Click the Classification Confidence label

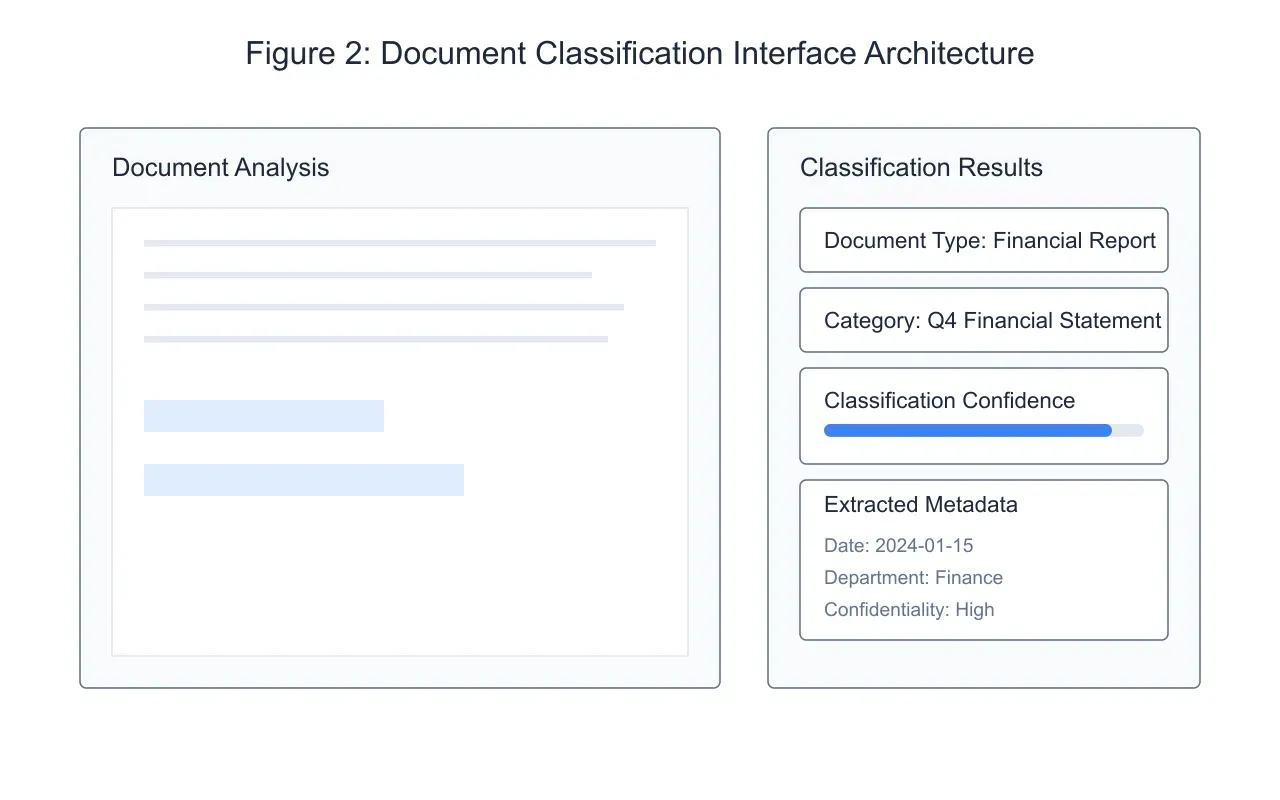pyautogui.click(x=949, y=400)
